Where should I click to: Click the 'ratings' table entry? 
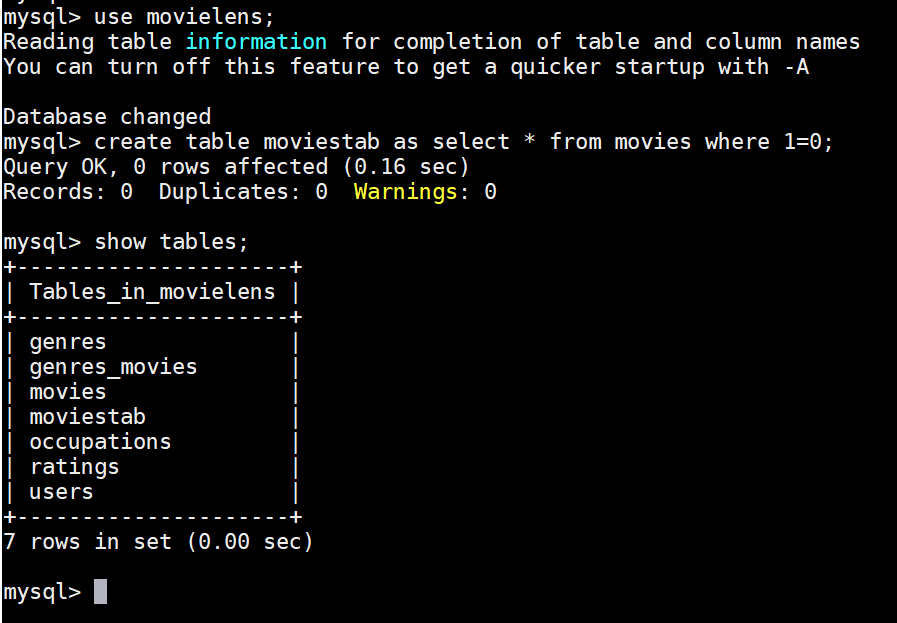[x=74, y=467]
